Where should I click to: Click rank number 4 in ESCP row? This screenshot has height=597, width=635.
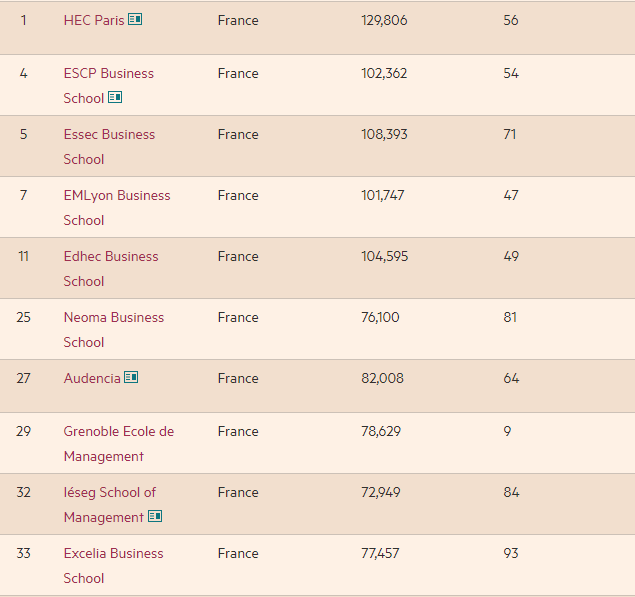(23, 73)
